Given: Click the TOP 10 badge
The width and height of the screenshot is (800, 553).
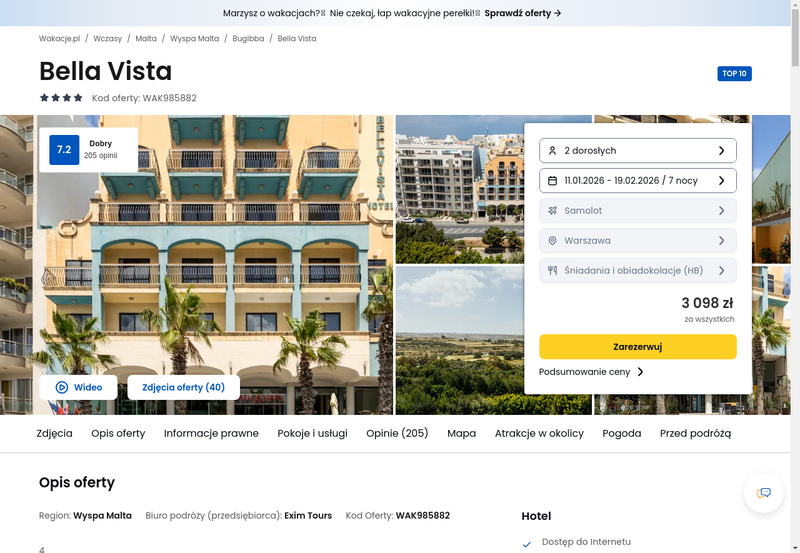Looking at the screenshot, I should [x=734, y=73].
